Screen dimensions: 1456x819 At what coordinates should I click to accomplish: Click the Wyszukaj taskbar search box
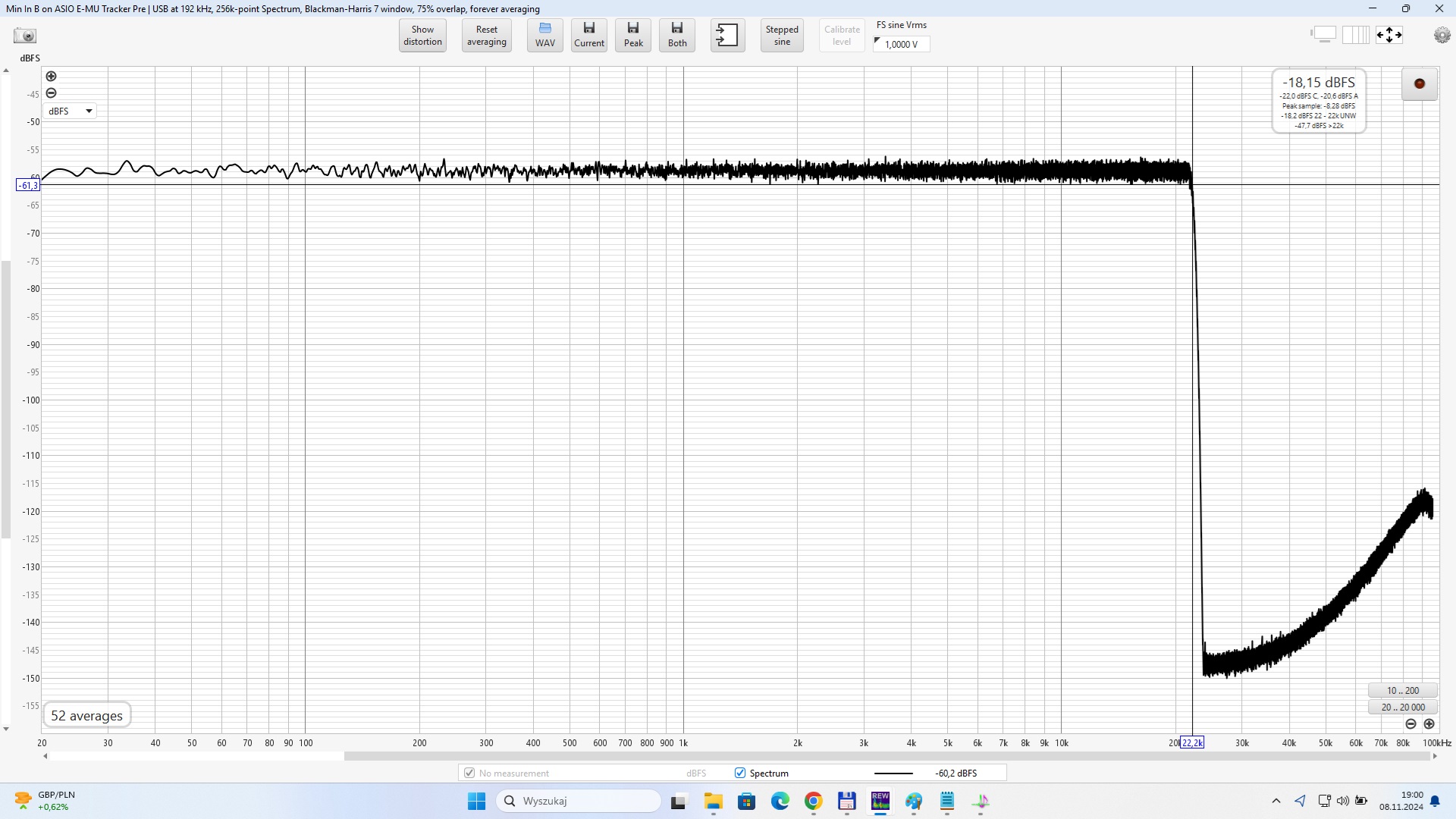579,801
